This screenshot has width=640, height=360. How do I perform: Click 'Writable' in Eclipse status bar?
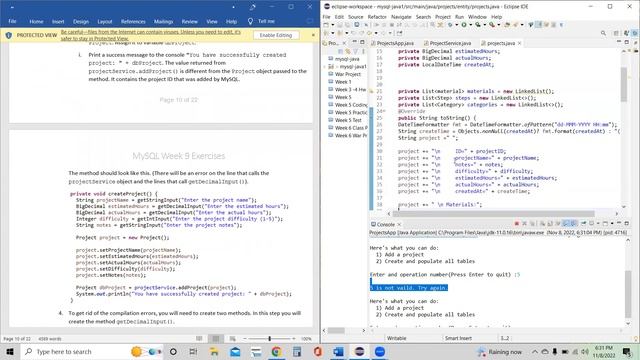tap(396, 338)
